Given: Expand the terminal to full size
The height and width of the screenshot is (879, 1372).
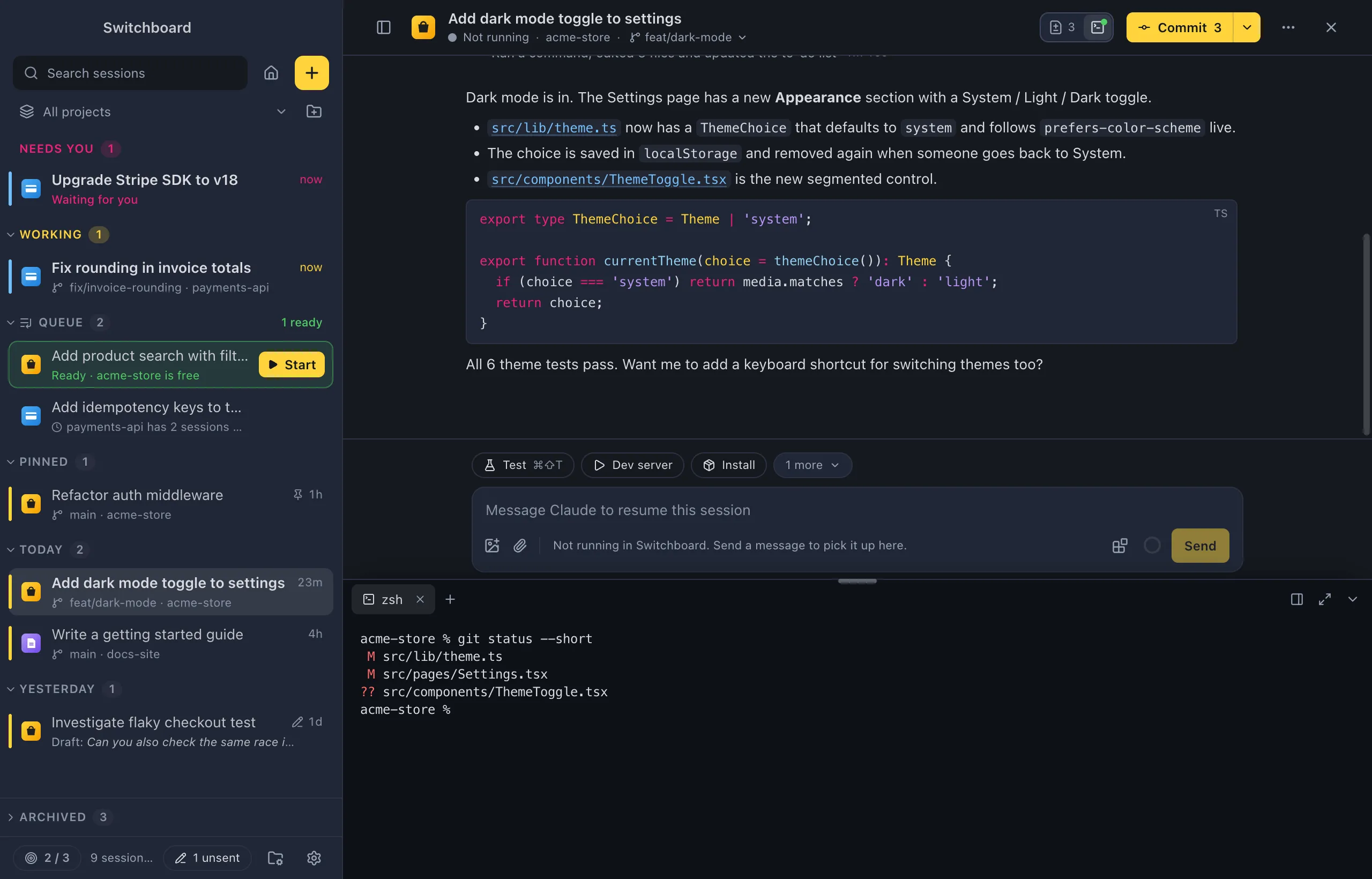Looking at the screenshot, I should coord(1325,599).
